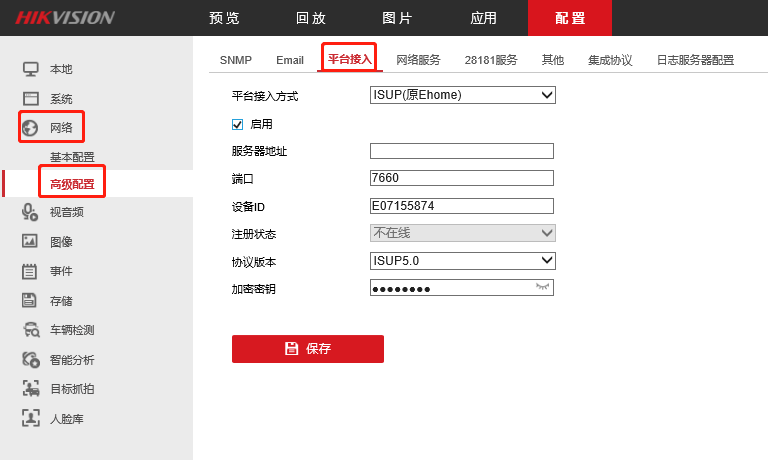Open the 本地 sidebar section
The height and width of the screenshot is (460, 768).
[x=61, y=69]
